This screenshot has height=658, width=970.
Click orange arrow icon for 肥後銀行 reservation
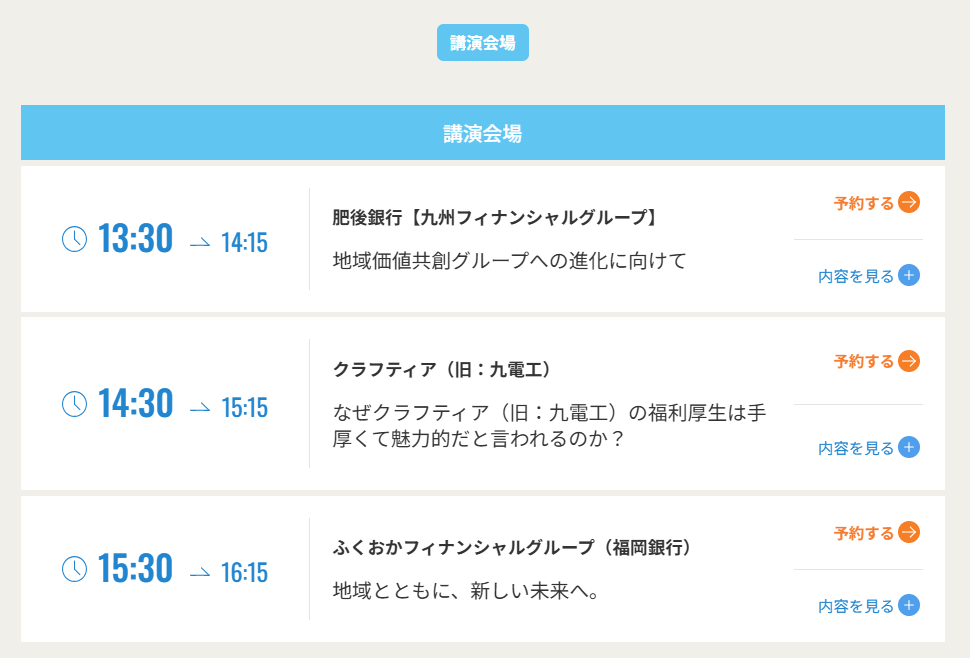point(908,202)
